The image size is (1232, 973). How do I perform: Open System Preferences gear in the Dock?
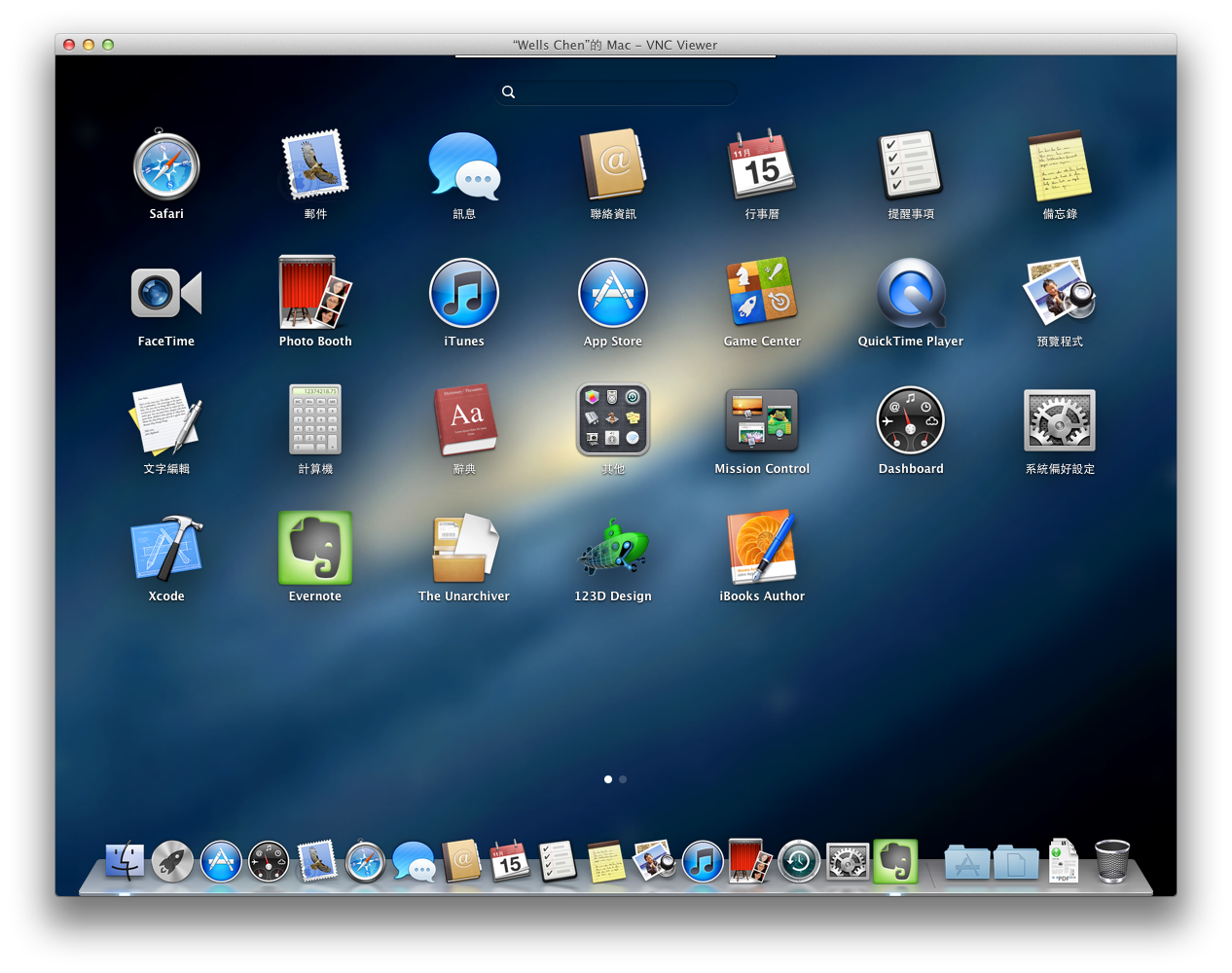tap(848, 861)
